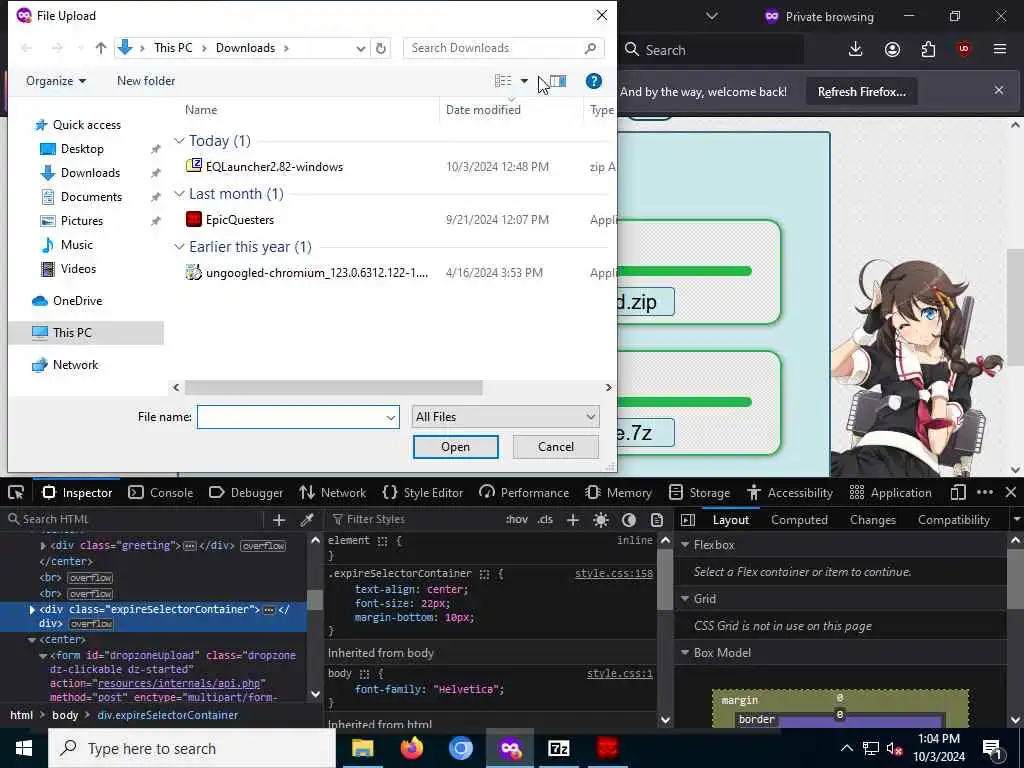Switch to the Console tab in DevTools
The height and width of the screenshot is (768, 1024).
(161, 492)
